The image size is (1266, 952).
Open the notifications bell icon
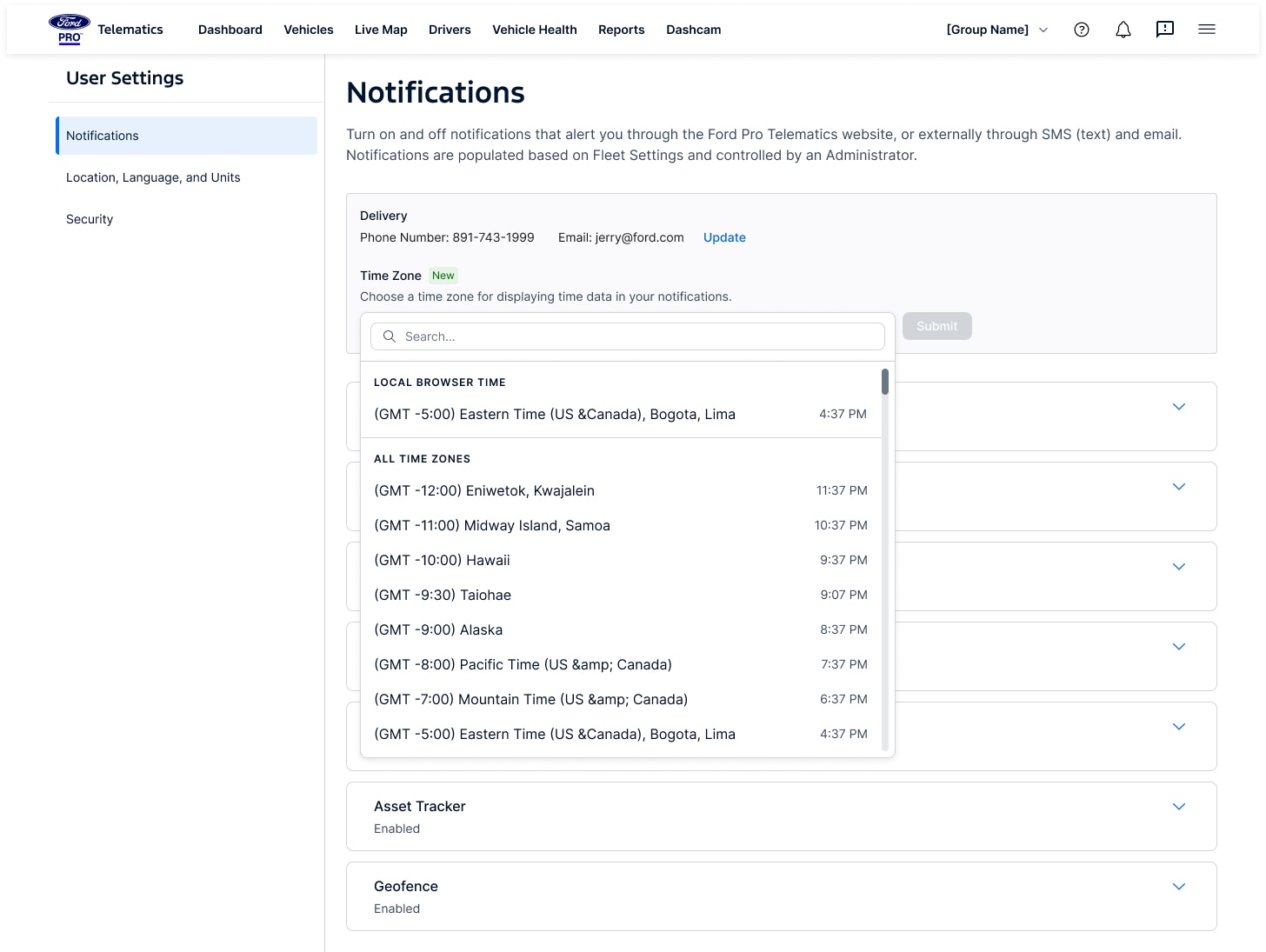coord(1123,29)
